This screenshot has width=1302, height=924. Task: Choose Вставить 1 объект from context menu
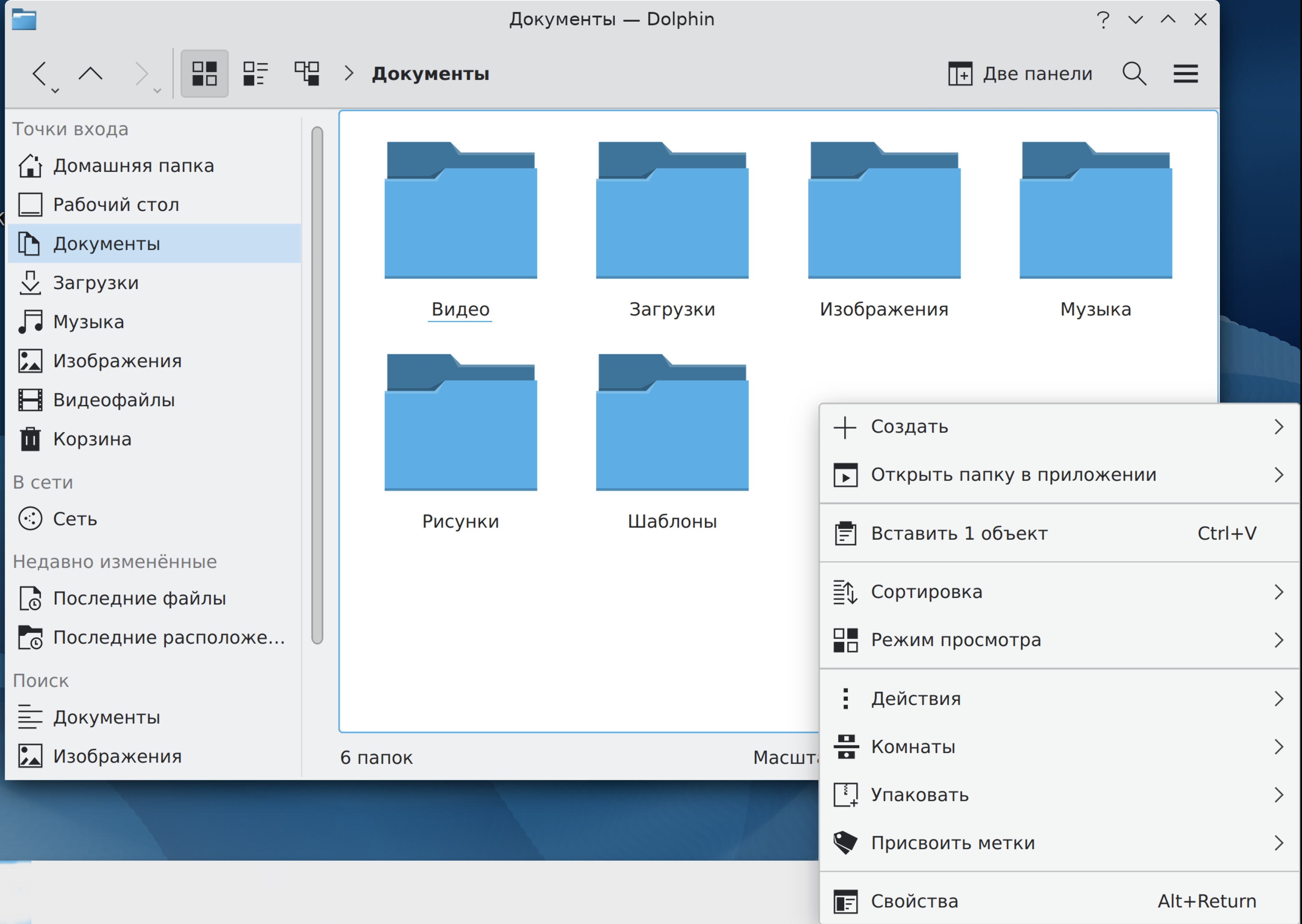(1059, 534)
